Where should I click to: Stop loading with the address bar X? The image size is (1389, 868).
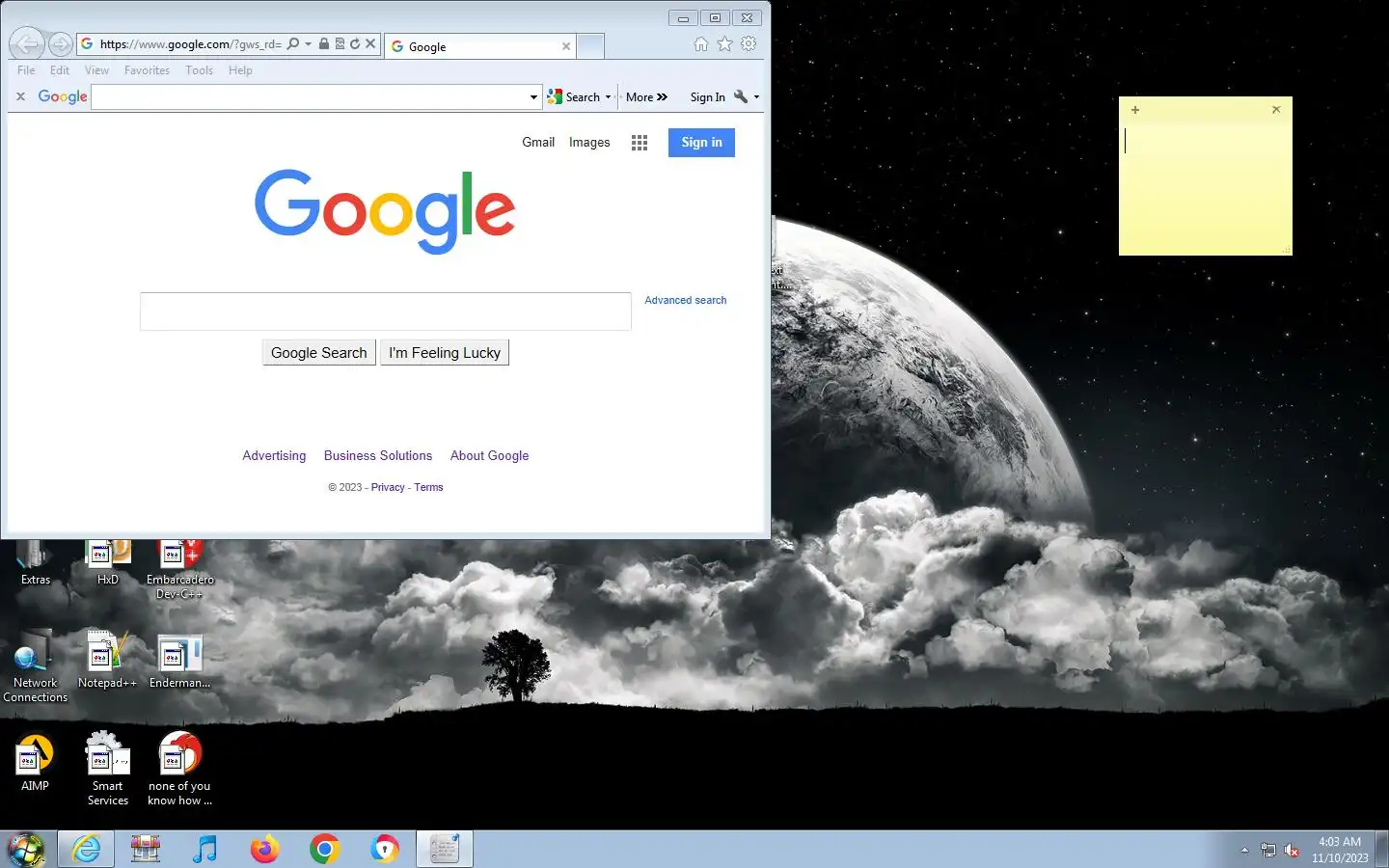[x=370, y=43]
